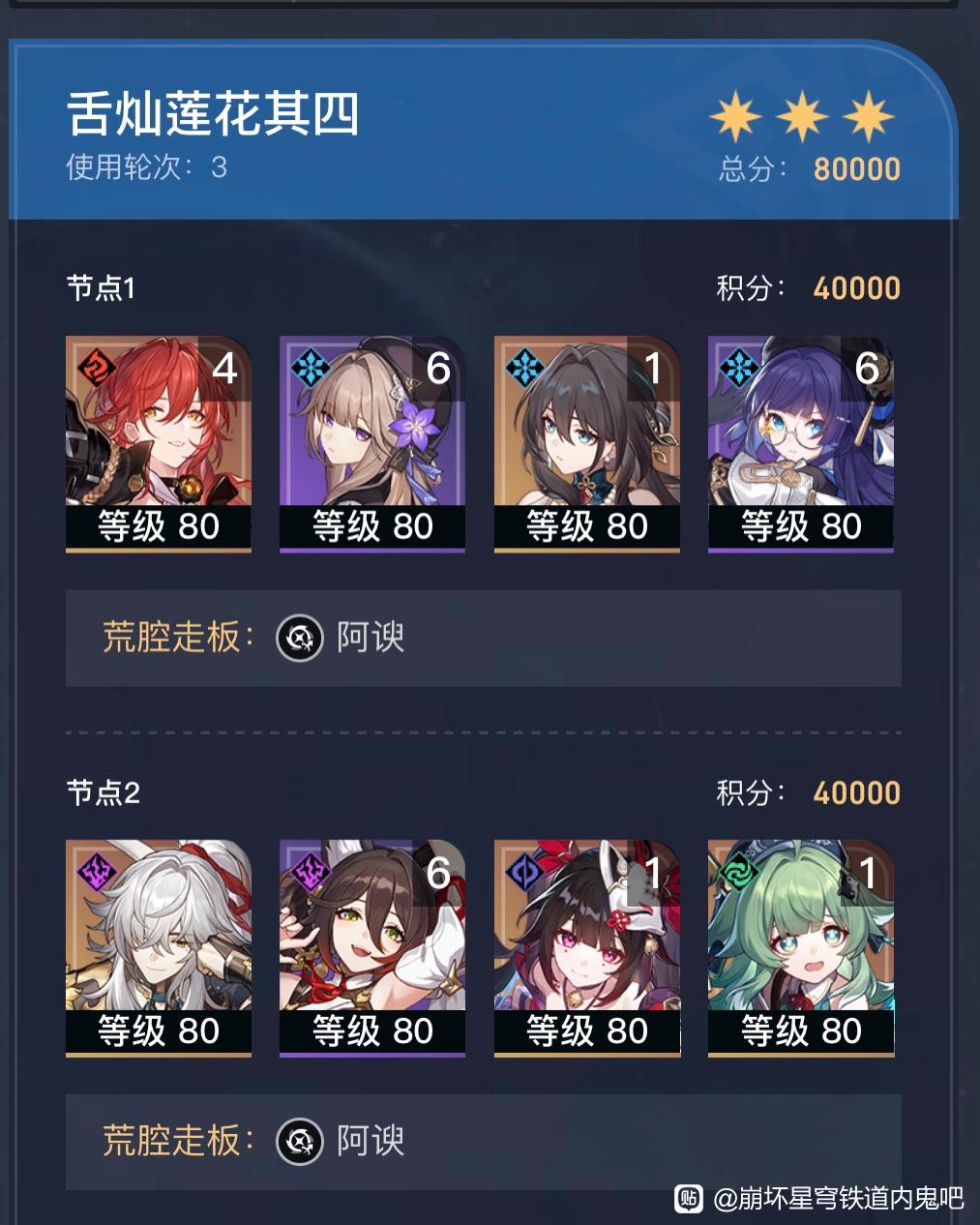Screen dimensions: 980x1225
Task: Click the 节点1 积分 40000 value
Action: (x=857, y=288)
